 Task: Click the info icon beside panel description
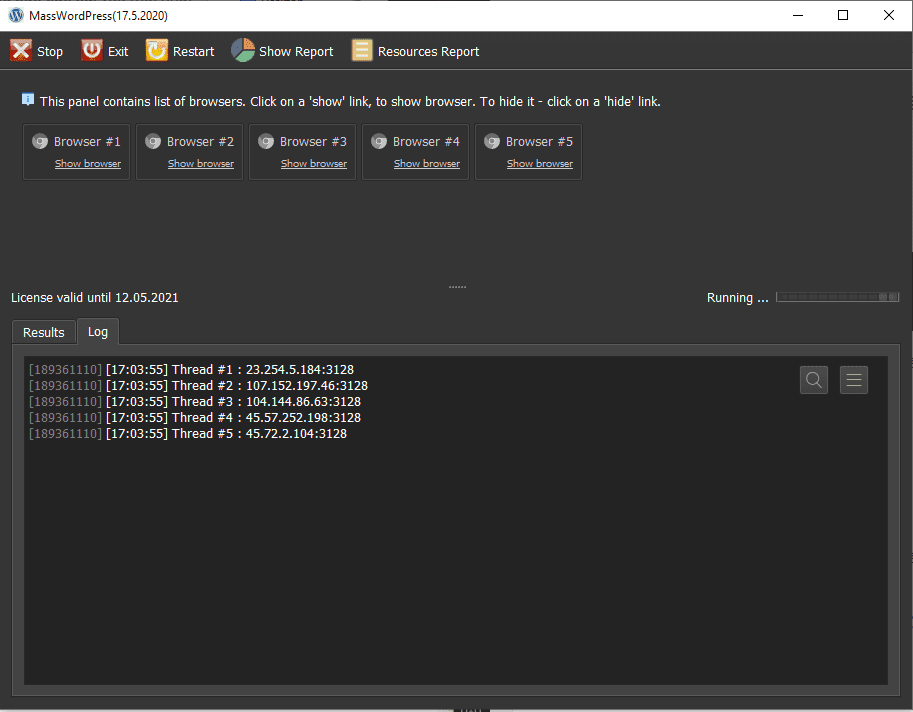point(28,100)
